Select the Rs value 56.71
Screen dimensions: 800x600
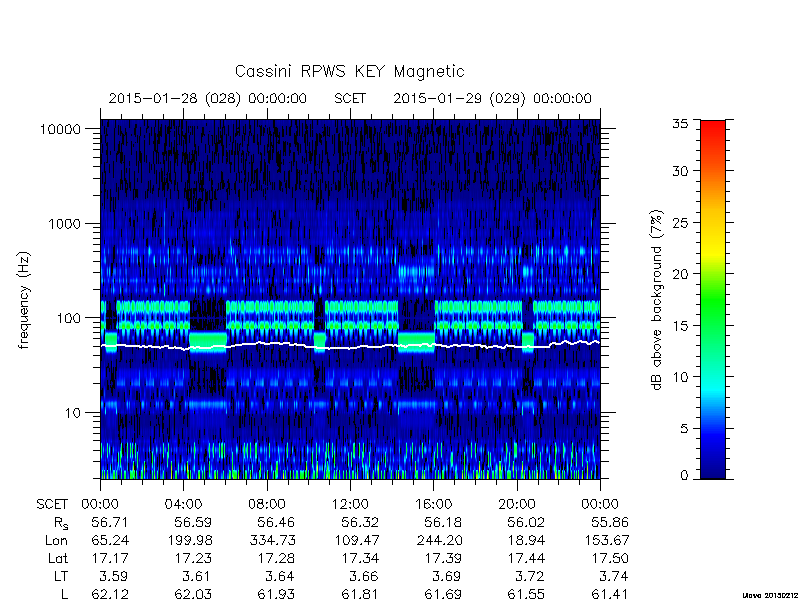click(110, 522)
